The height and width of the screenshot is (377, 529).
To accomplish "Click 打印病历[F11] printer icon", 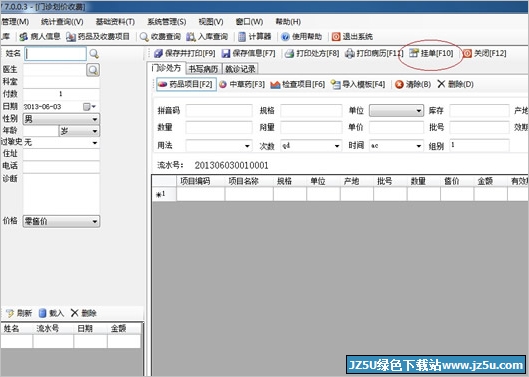I will [x=350, y=53].
